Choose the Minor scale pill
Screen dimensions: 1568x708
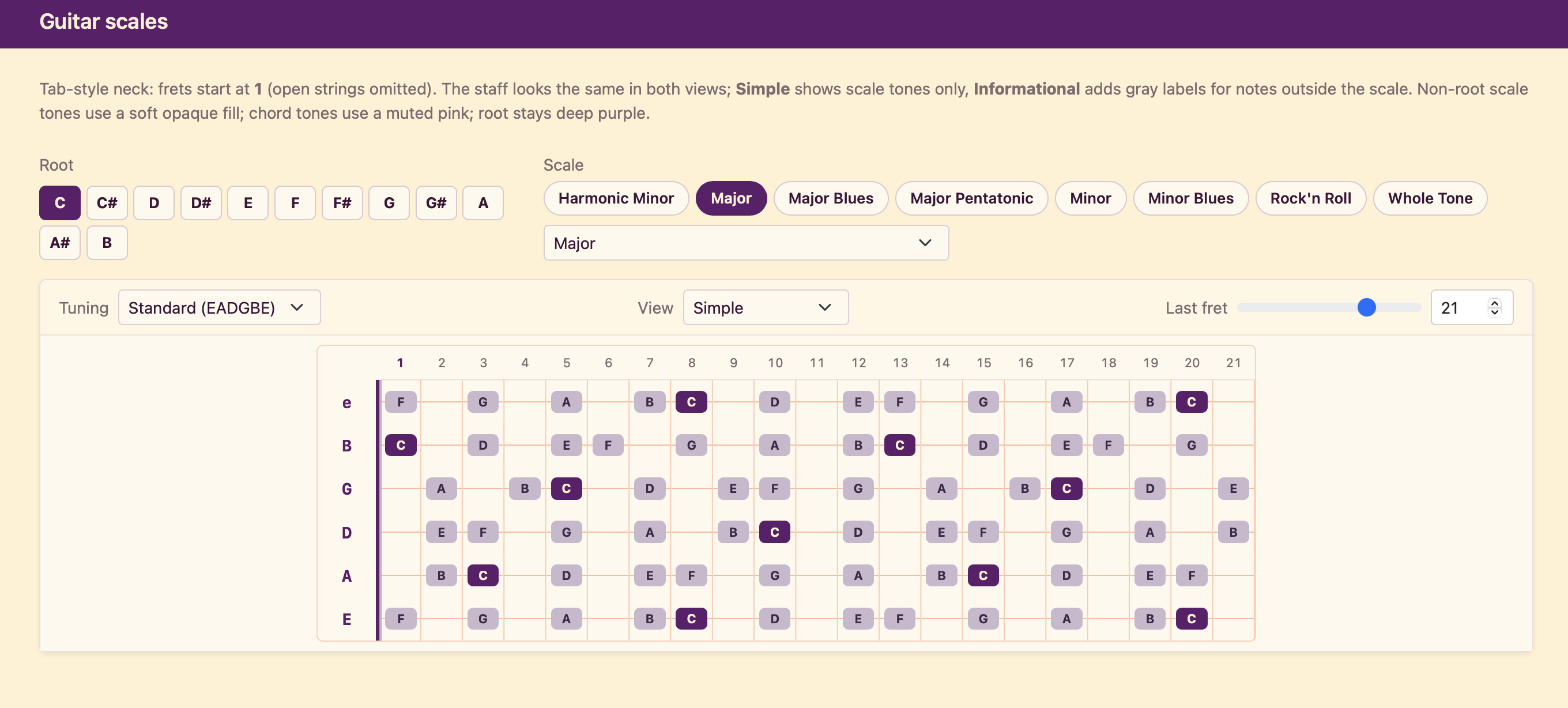(1090, 198)
